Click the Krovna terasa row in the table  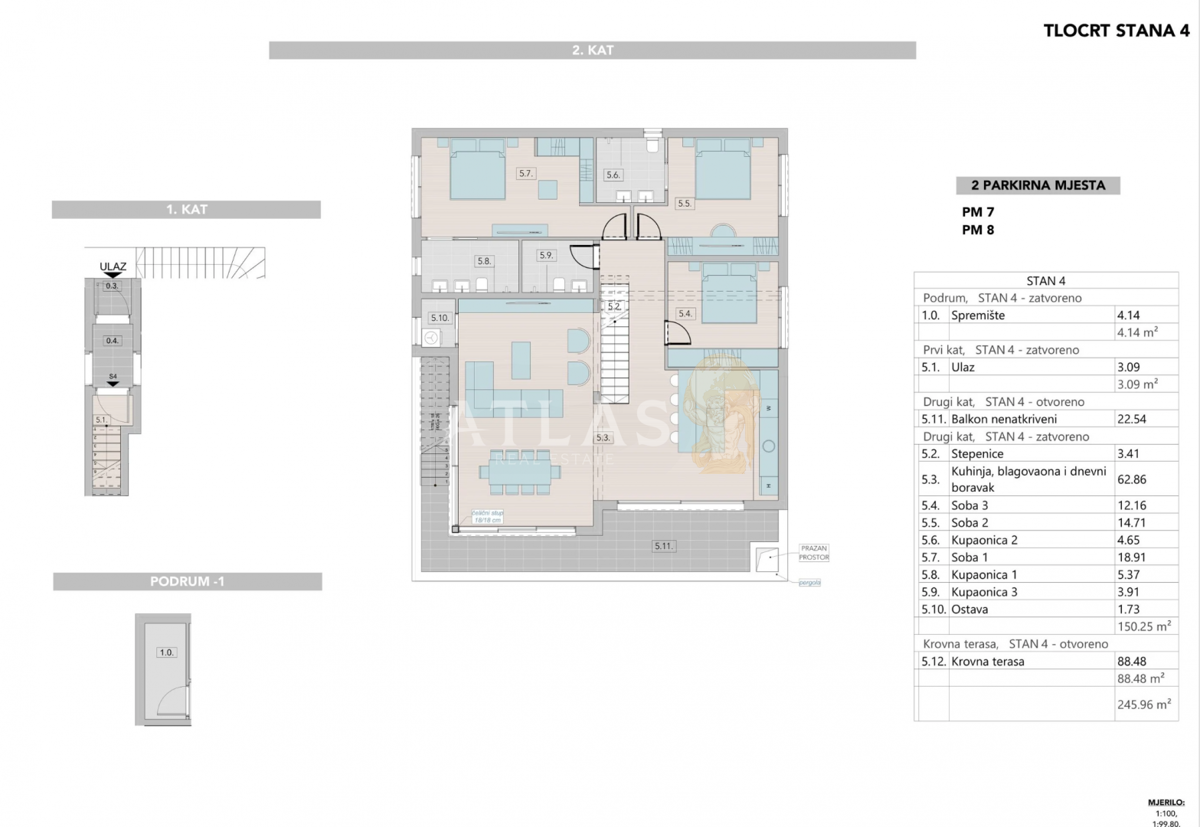pos(1047,661)
